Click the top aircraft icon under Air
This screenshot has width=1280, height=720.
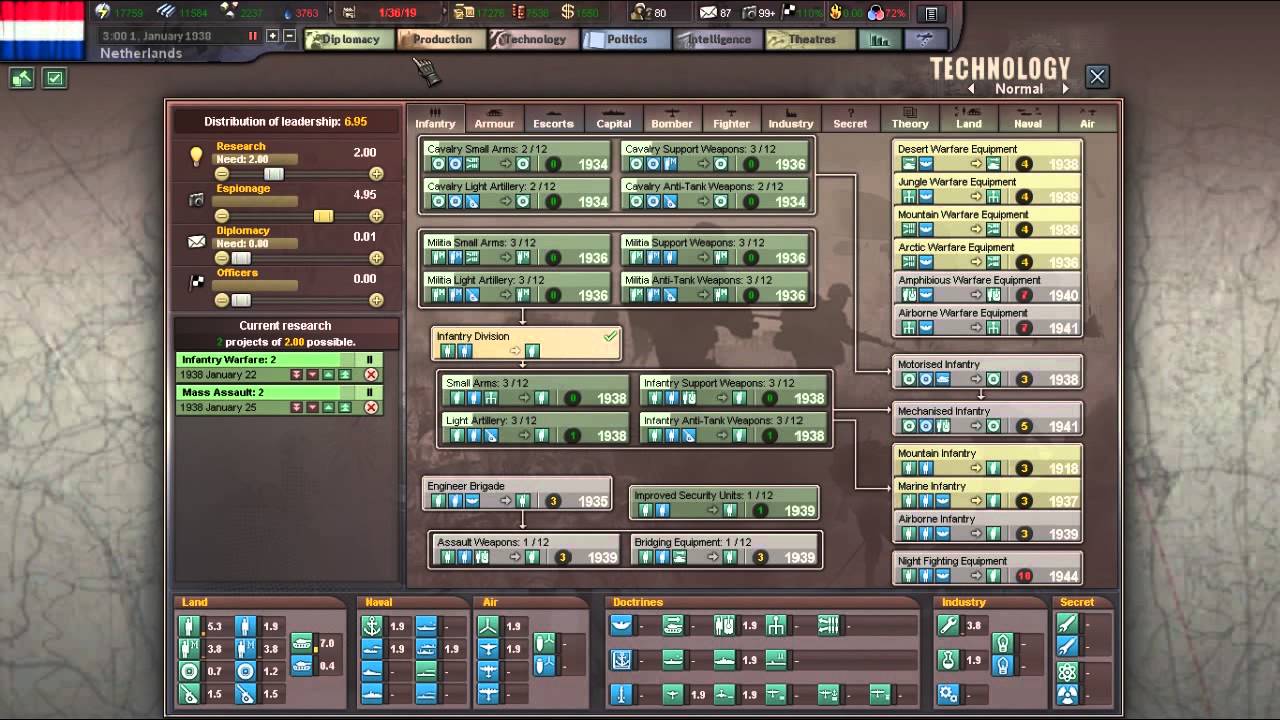pos(489,627)
